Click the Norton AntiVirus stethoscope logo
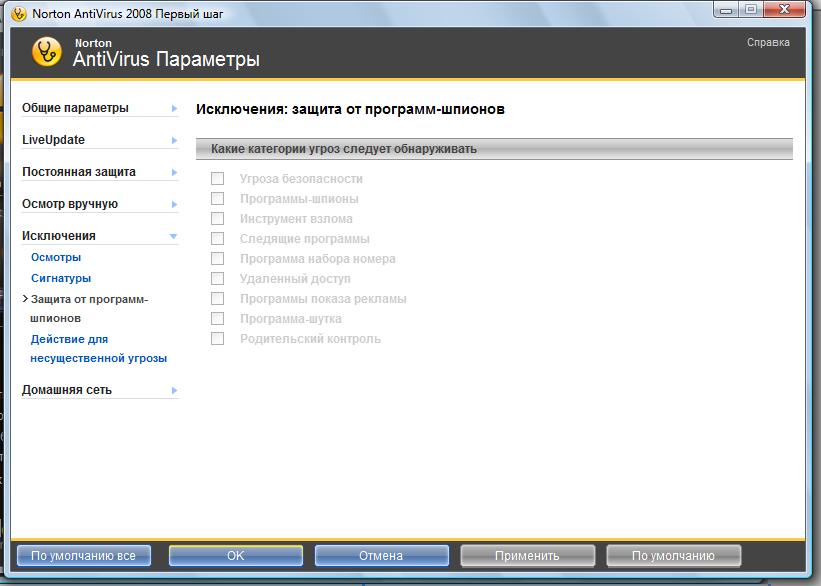Screen dimensions: 821x586 tap(47, 51)
